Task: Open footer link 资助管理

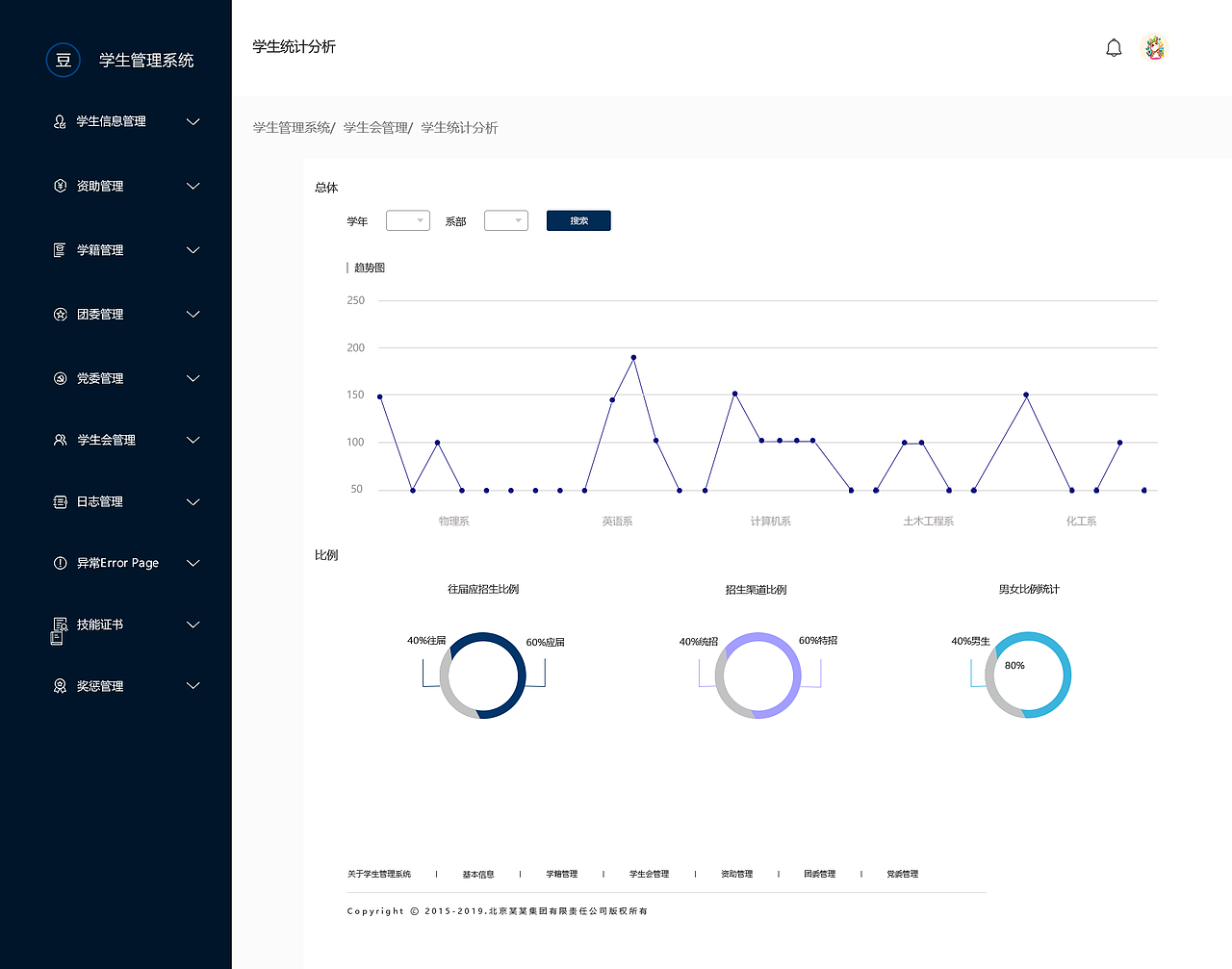Action: [x=737, y=874]
